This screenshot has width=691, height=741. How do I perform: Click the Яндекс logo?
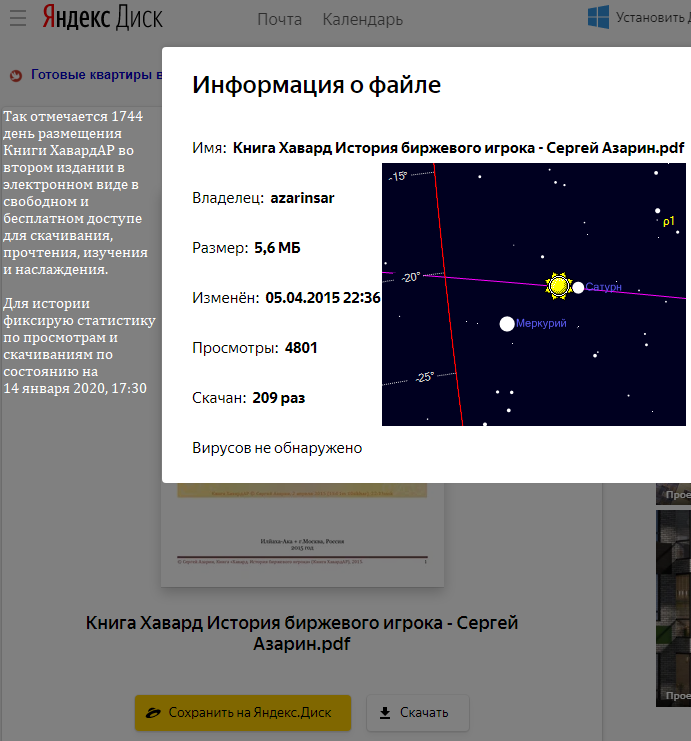[78, 18]
